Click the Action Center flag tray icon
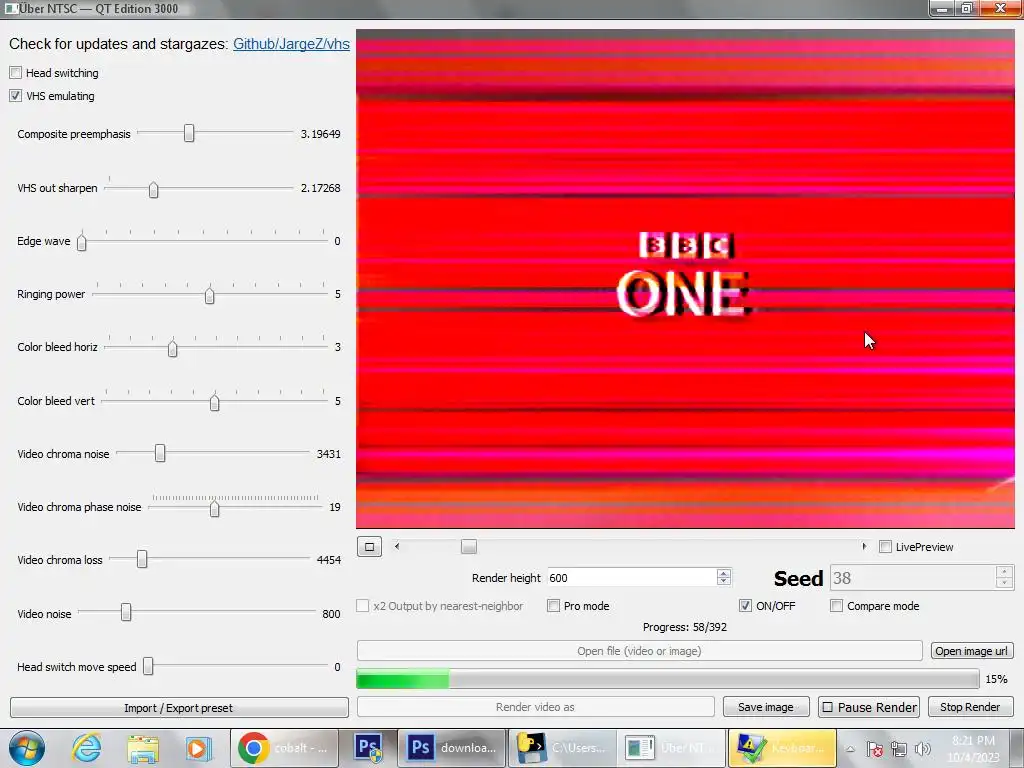This screenshot has height=768, width=1024. (x=874, y=749)
